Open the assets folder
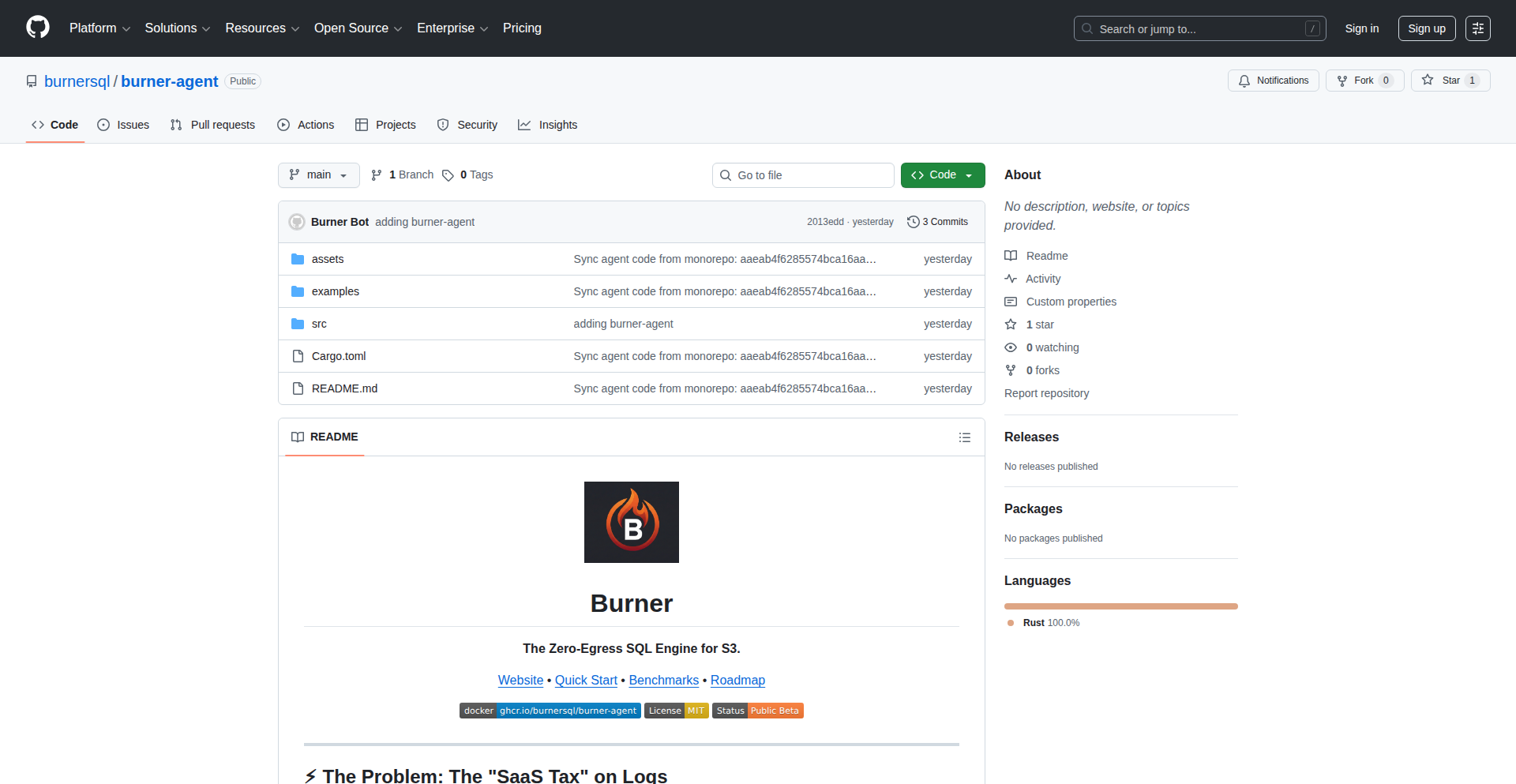Screen dimensions: 1516x784 point(327,259)
